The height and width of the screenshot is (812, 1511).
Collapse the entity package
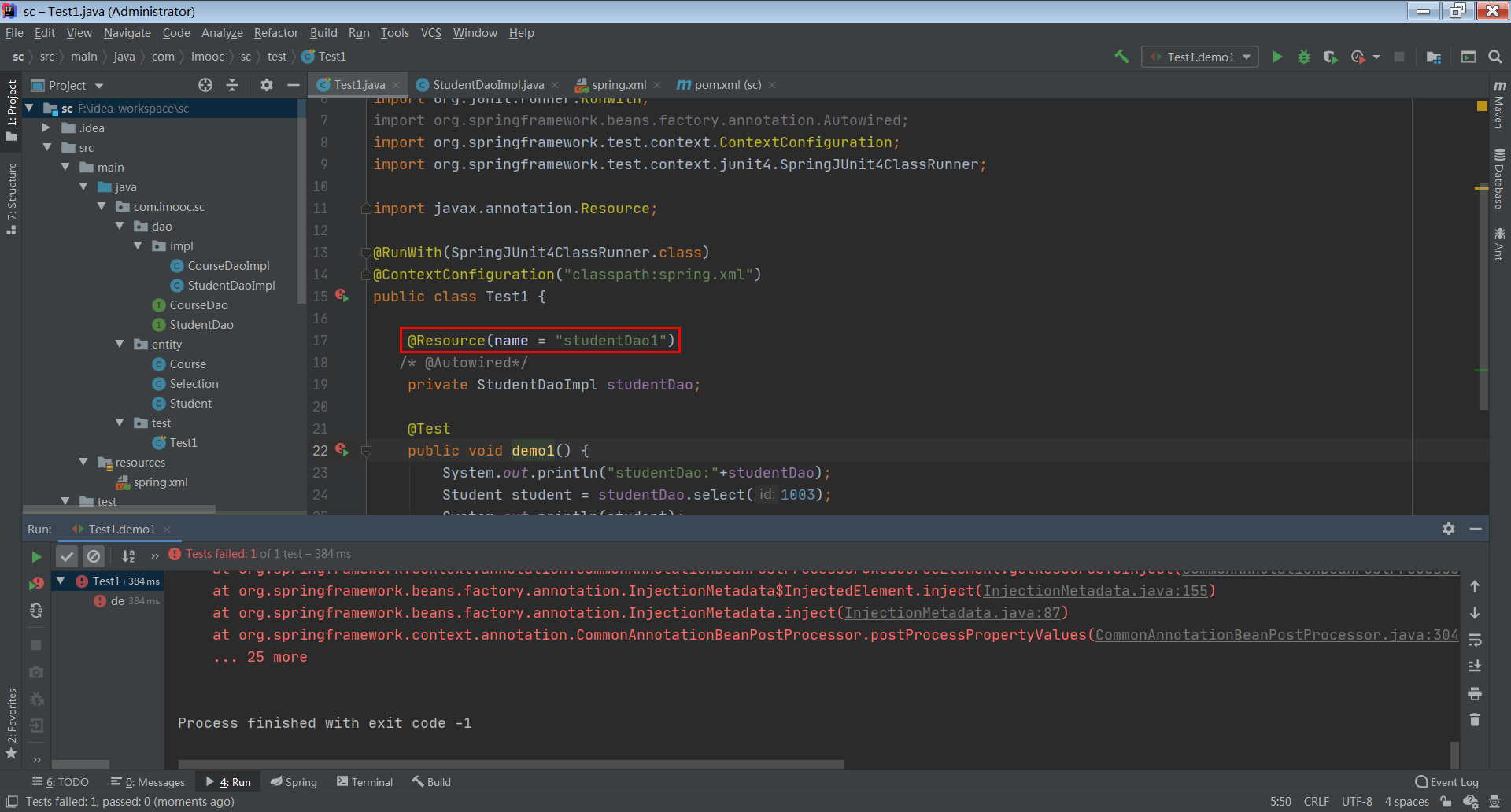click(x=120, y=344)
